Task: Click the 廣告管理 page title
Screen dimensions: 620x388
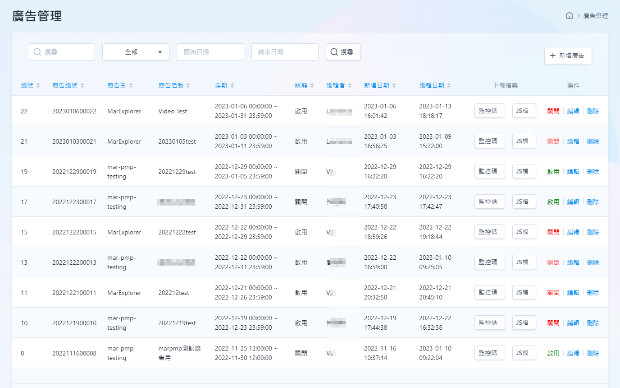Action: point(37,16)
